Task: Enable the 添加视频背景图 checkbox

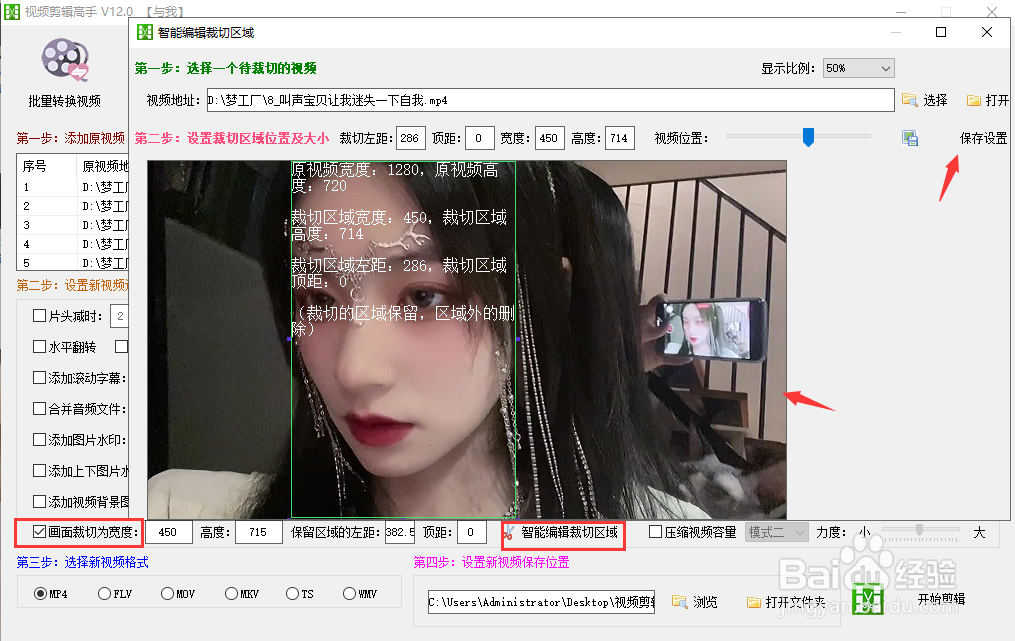Action: (x=39, y=502)
